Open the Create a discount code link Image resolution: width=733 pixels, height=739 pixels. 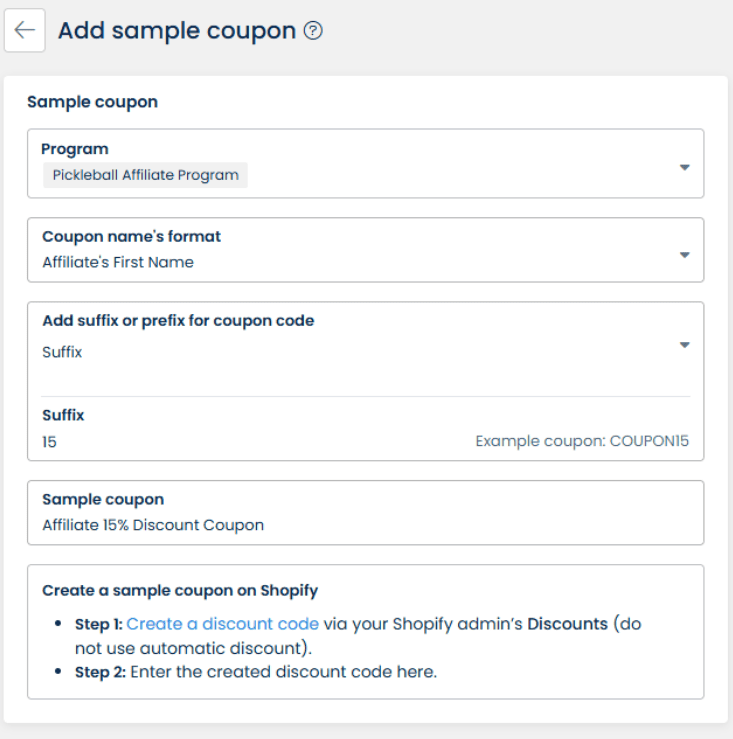click(x=222, y=624)
